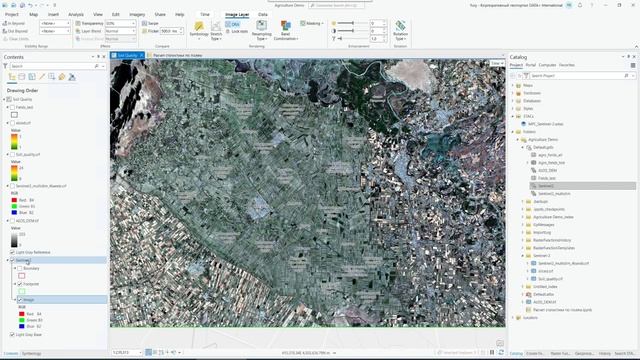Select Sentinel2_multisite item in Catalog tree

coord(554,194)
